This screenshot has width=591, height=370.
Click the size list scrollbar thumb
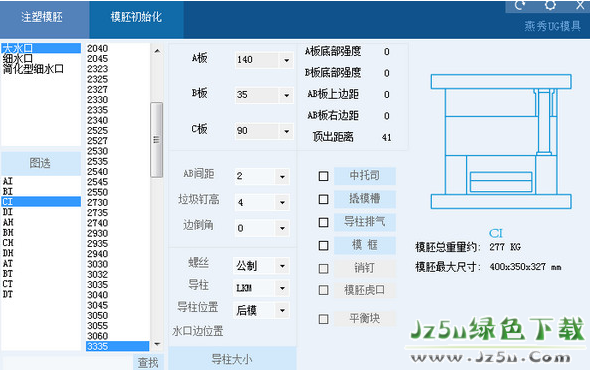157,139
